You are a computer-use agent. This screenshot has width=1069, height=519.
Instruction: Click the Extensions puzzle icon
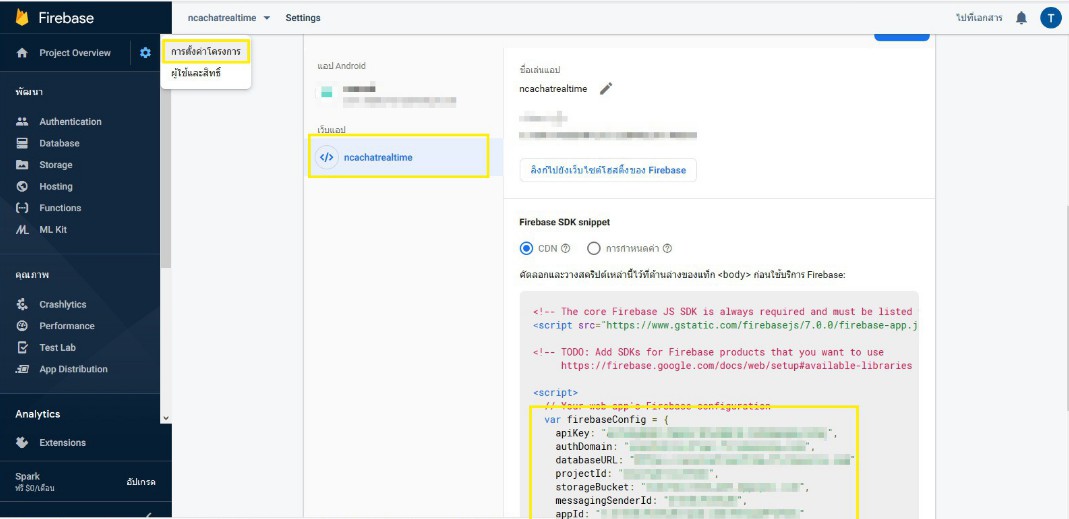click(22, 443)
